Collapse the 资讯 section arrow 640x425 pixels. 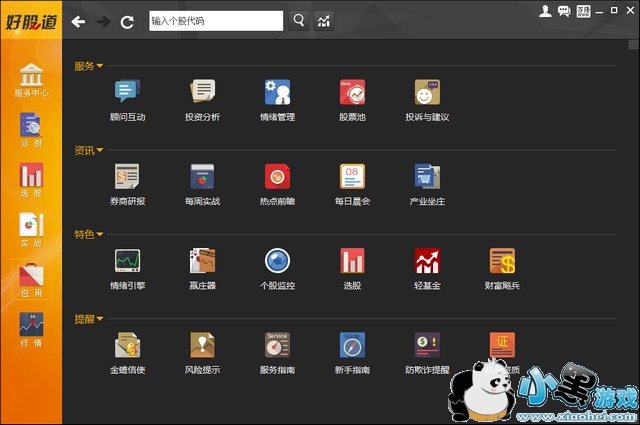click(100, 150)
